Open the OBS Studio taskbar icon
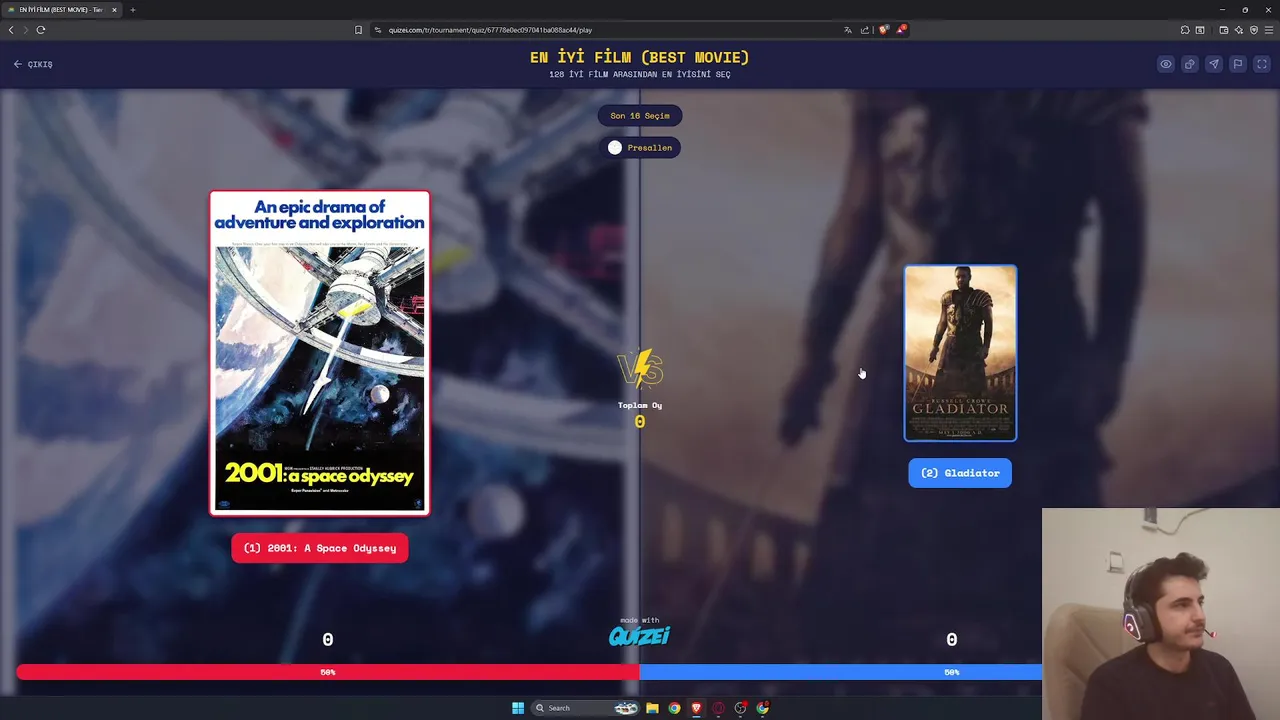The image size is (1280, 720). pos(740,708)
